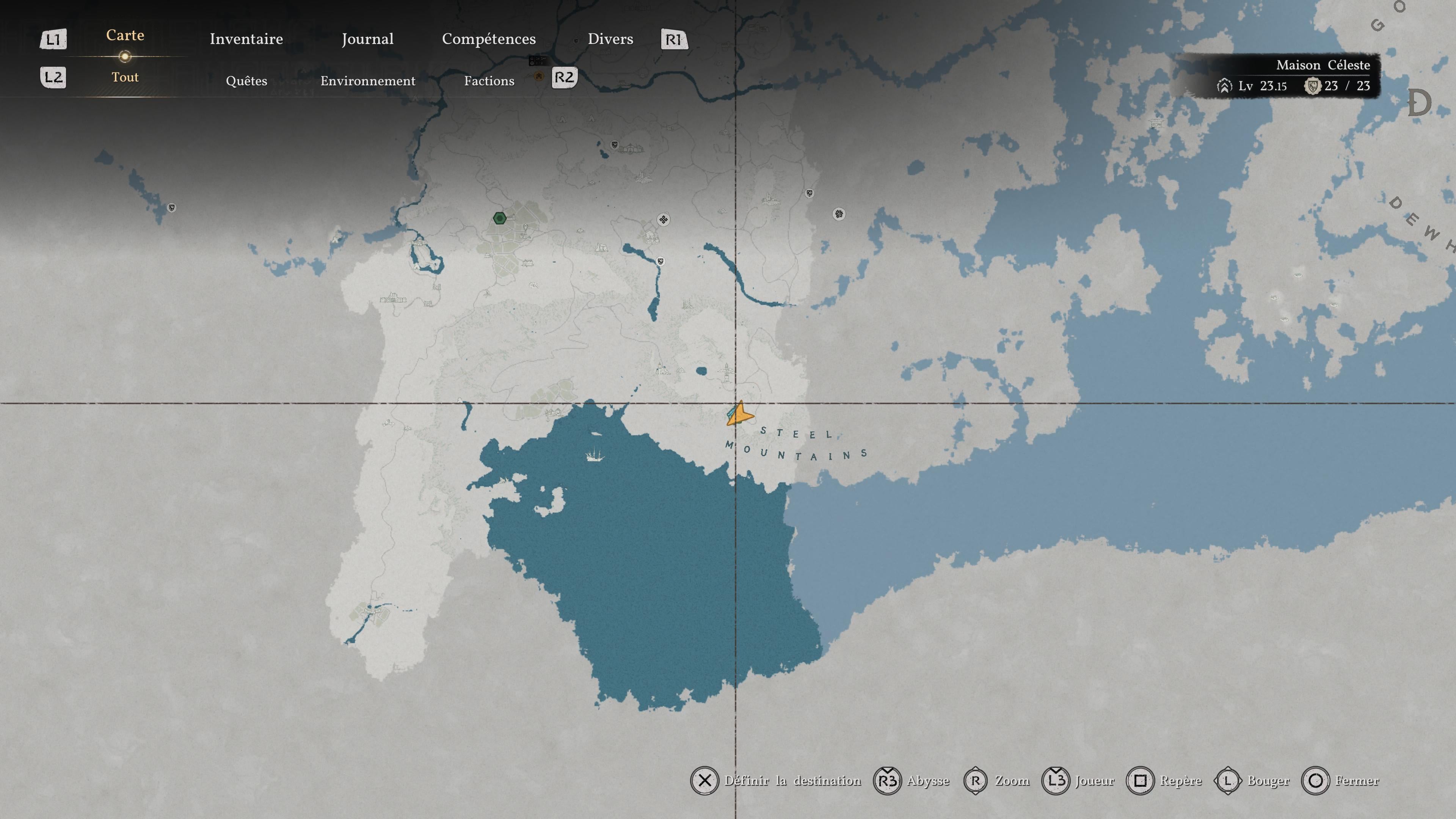Click the R stick glyph for zoom

tap(976, 781)
